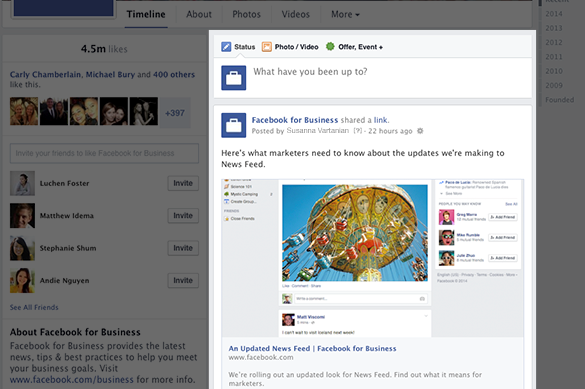The height and width of the screenshot is (389, 585).
Task: Click Matthew Idema's profile picture
Action: click(22, 216)
